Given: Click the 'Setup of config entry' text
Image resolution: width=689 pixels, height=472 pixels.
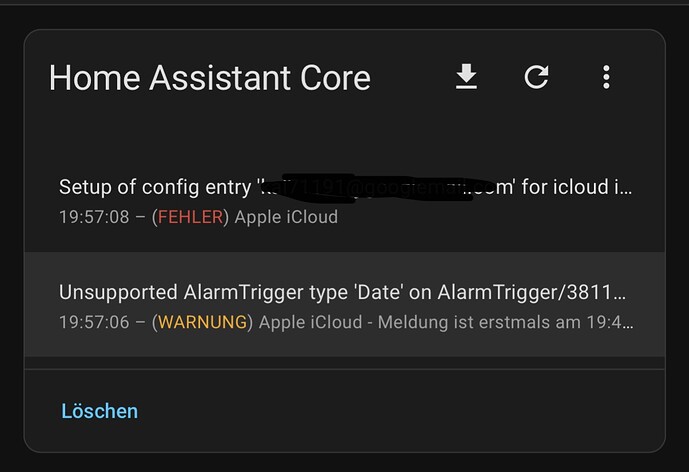Looking at the screenshot, I should pos(155,188).
